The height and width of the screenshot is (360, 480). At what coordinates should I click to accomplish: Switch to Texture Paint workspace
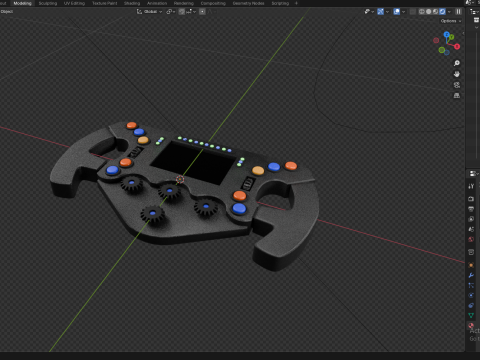coord(104,3)
